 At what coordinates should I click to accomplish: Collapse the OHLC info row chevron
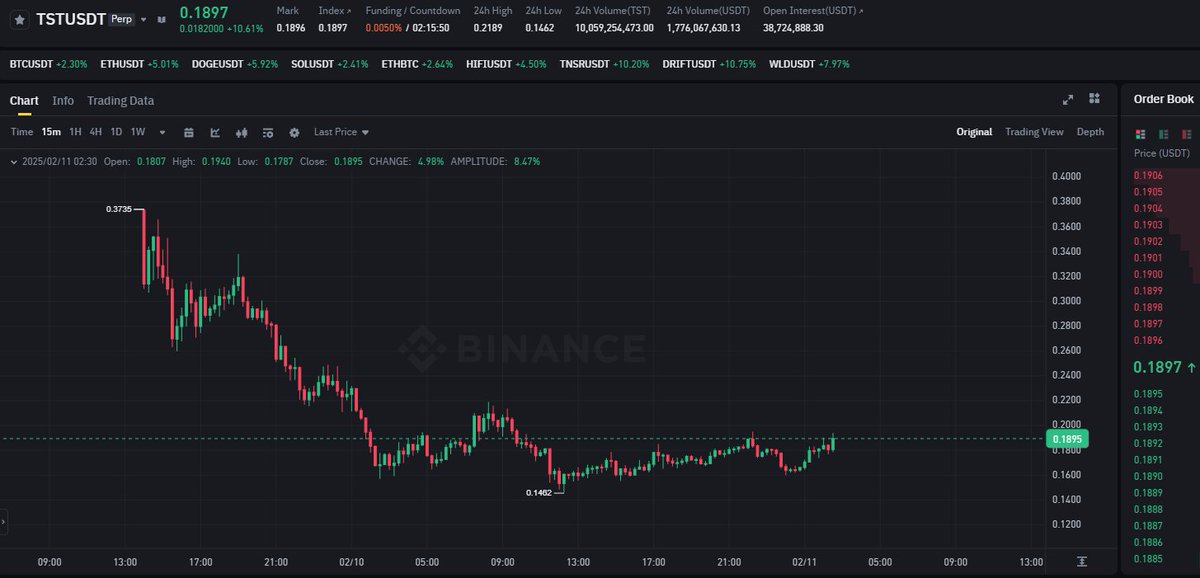(x=14, y=161)
